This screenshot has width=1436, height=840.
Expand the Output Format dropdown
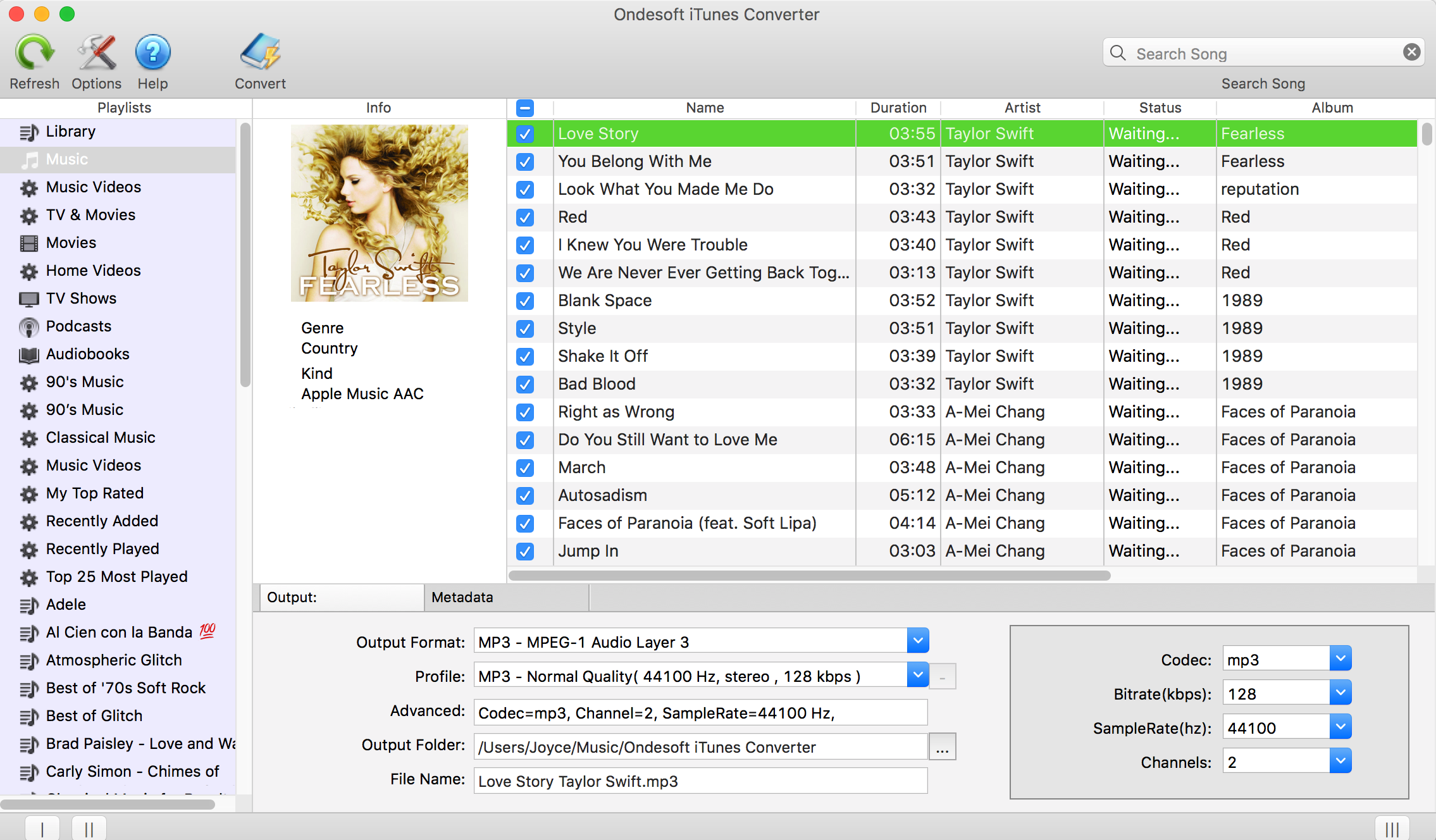(918, 642)
